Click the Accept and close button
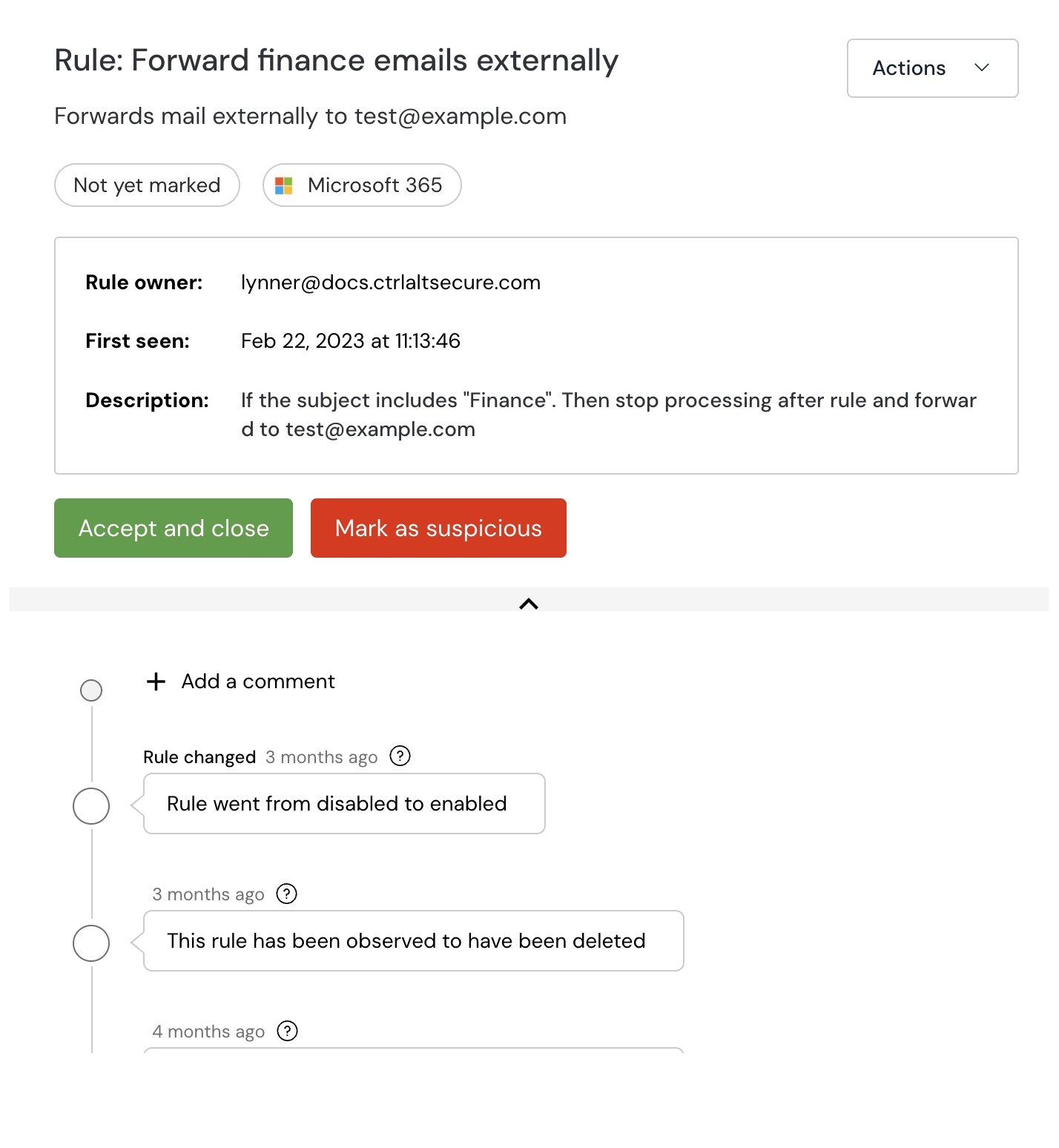Image resolution: width=1059 pixels, height=1148 pixels. click(x=173, y=527)
